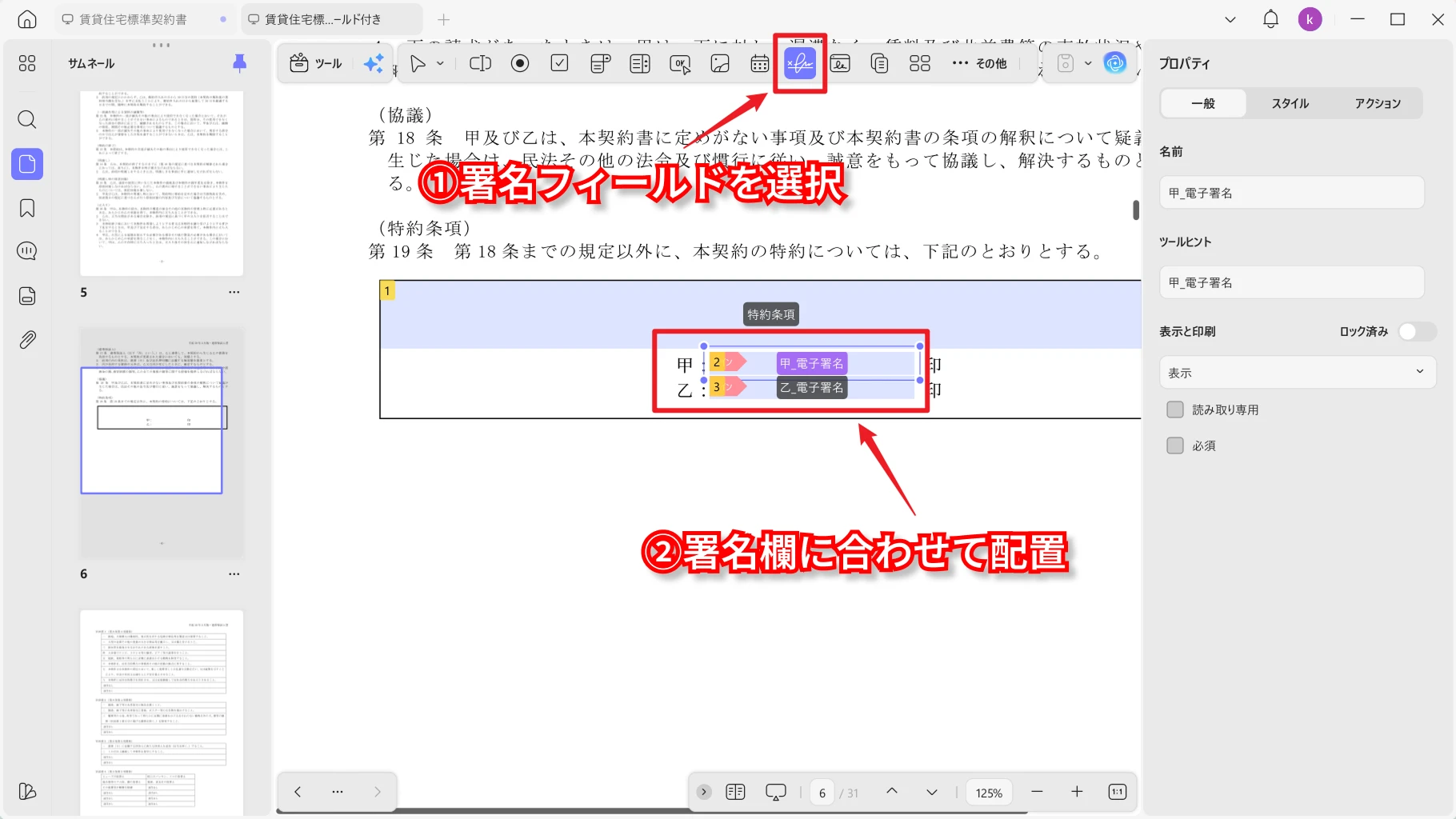Switch to the スタイル tab
This screenshot has height=819, width=1456.
(x=1290, y=103)
